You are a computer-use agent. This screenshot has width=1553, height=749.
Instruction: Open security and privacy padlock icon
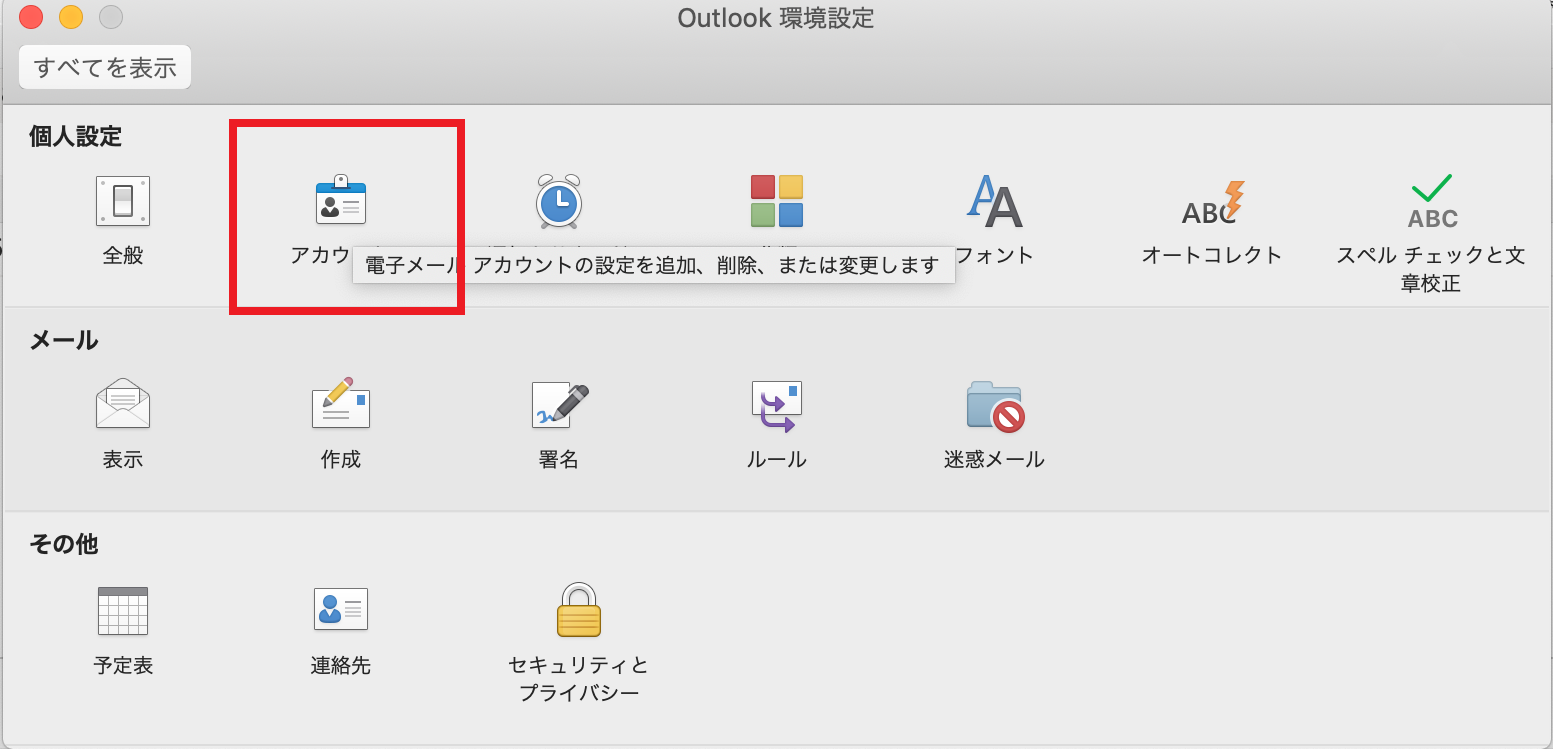pyautogui.click(x=578, y=610)
